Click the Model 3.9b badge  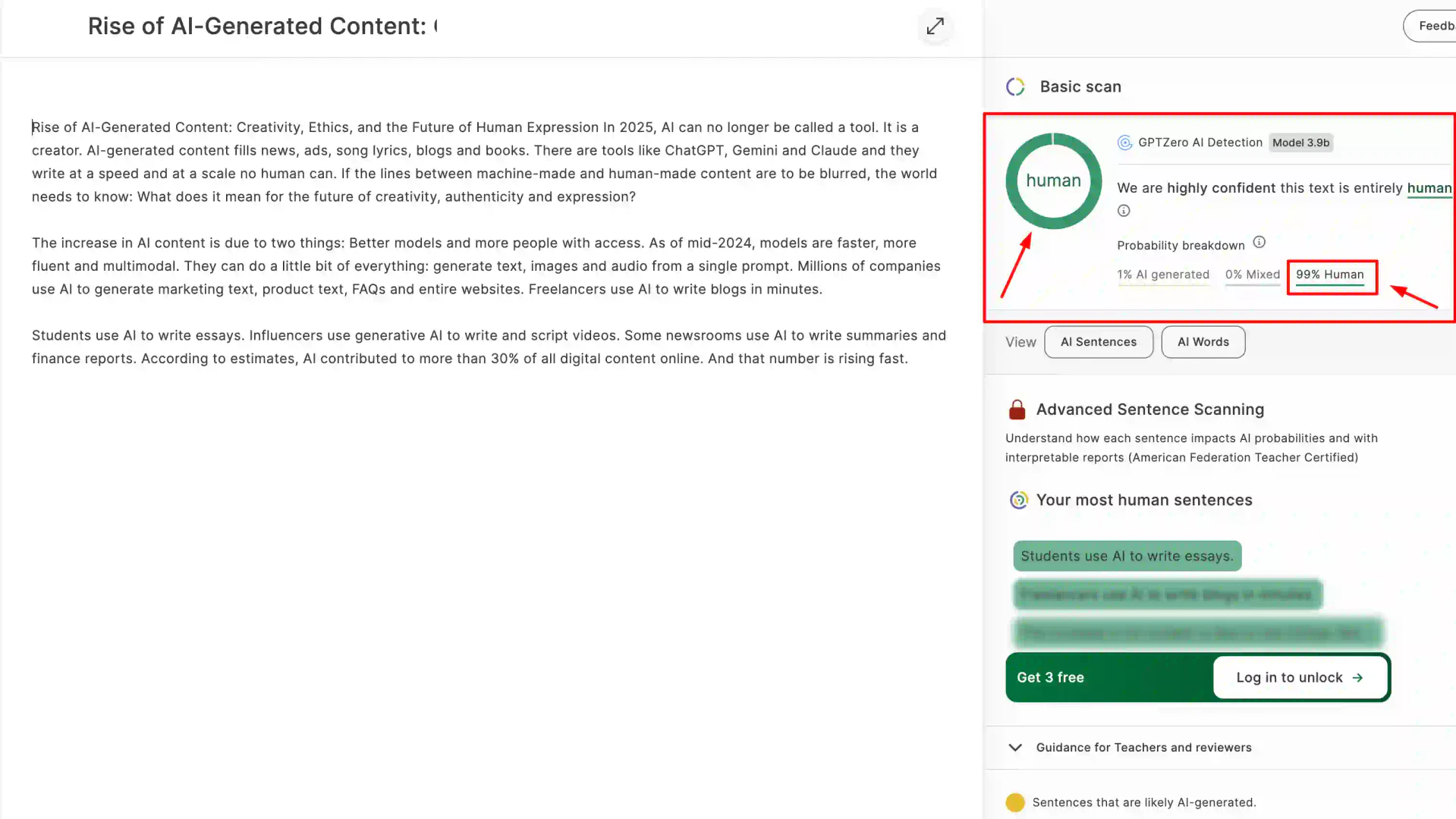point(1300,143)
